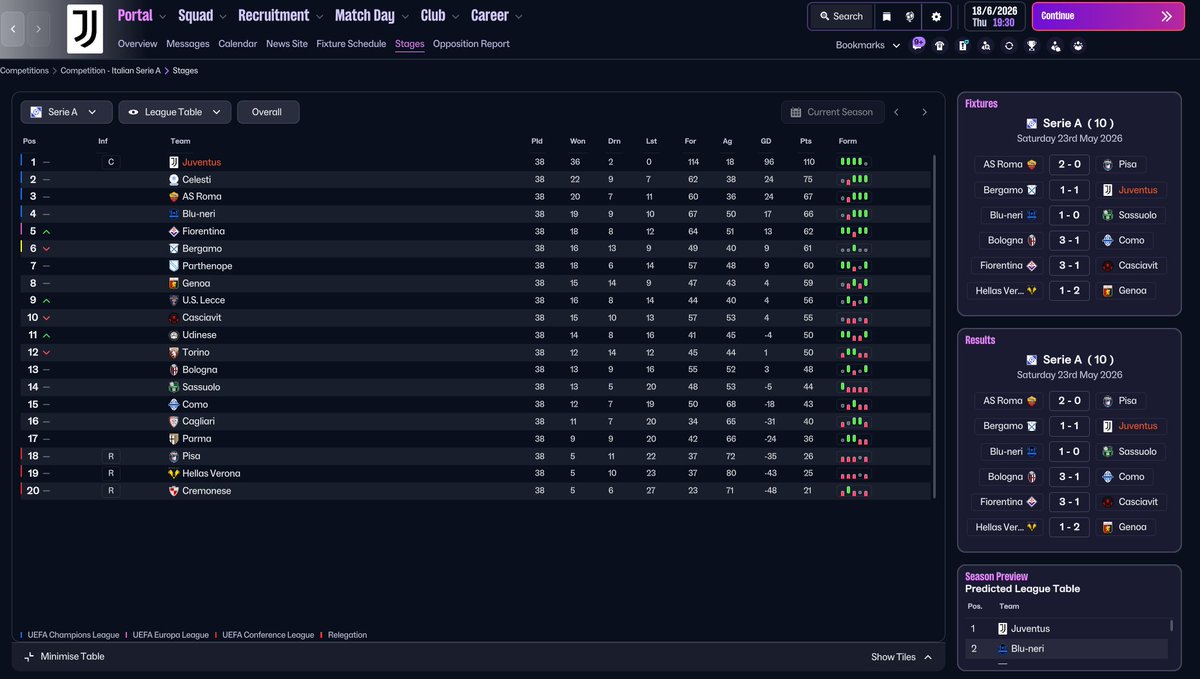This screenshot has height=679, width=1200.
Task: Open the Portal menu
Action: (x=141, y=15)
